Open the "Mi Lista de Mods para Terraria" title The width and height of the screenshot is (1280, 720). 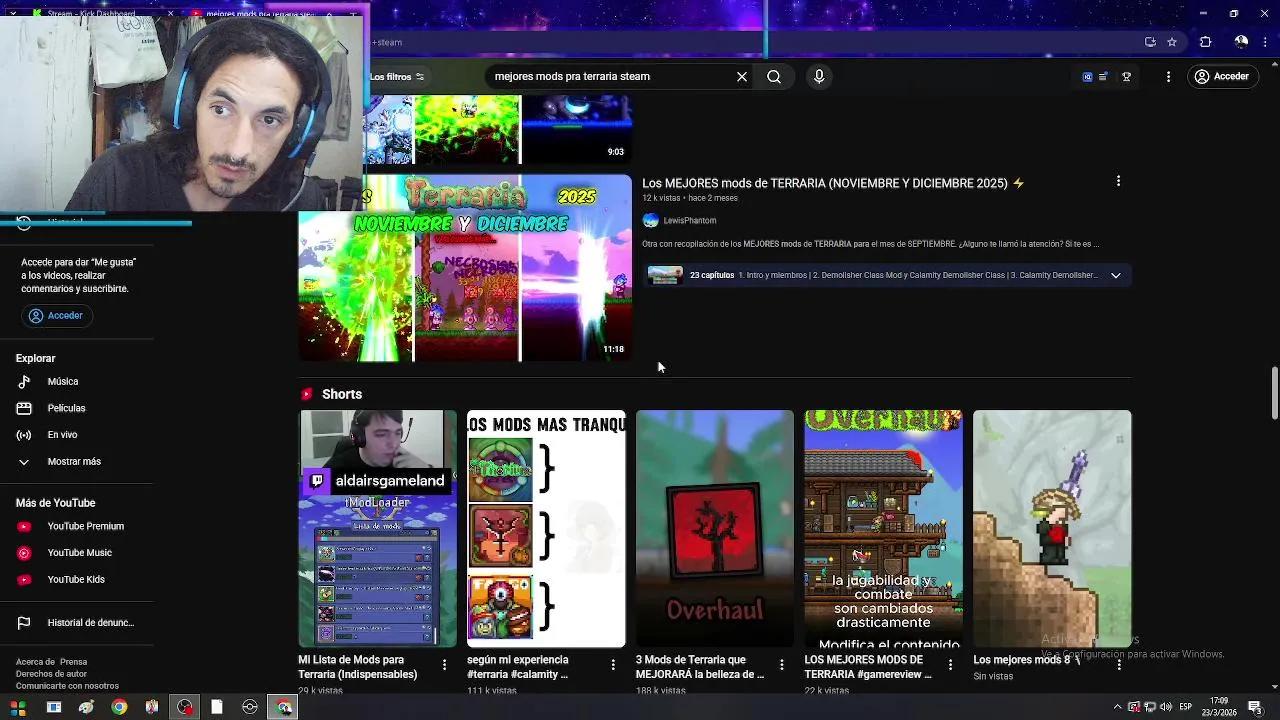358,667
